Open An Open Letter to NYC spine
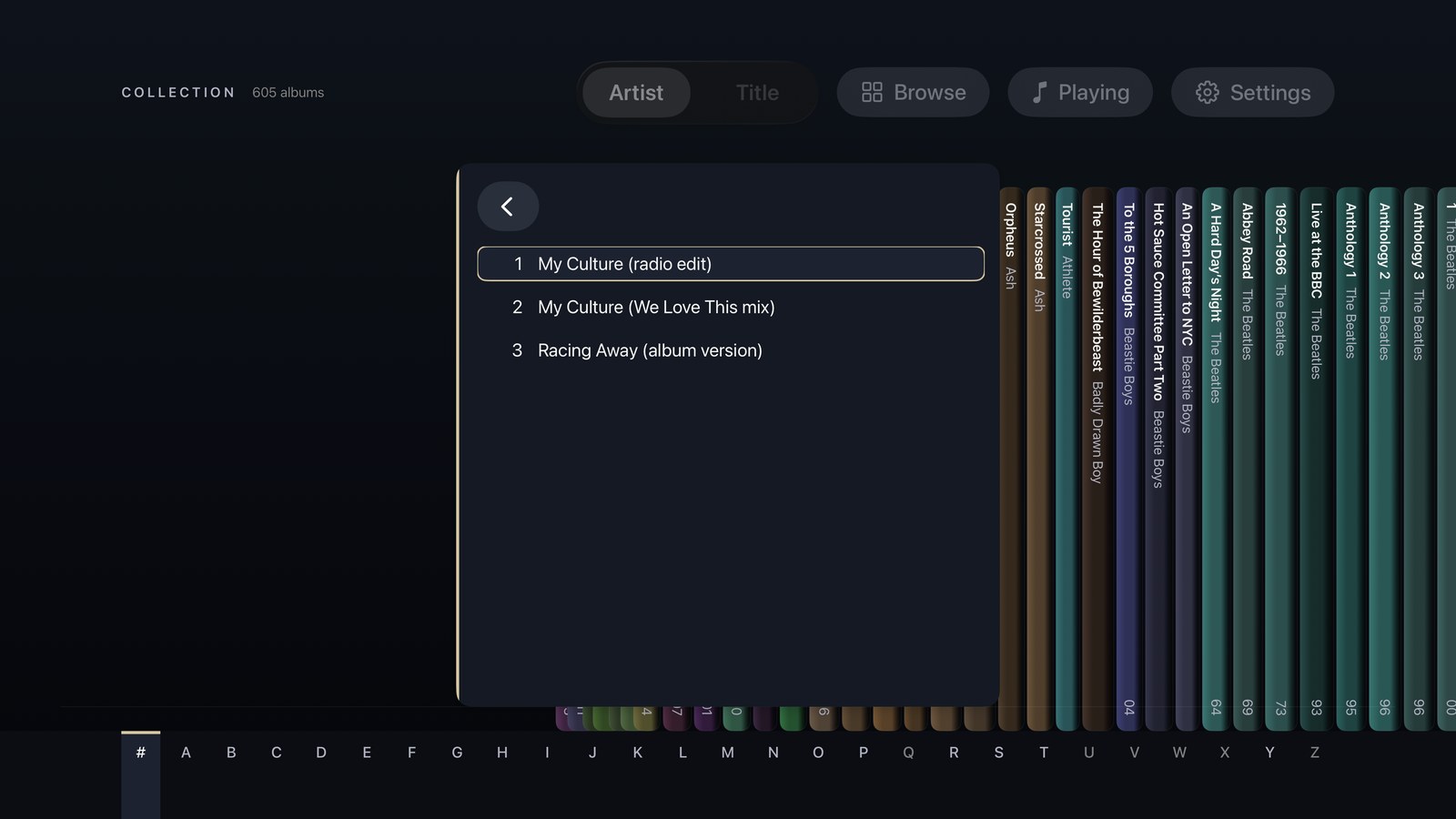Screen dimensions: 1456x819 [1186, 459]
